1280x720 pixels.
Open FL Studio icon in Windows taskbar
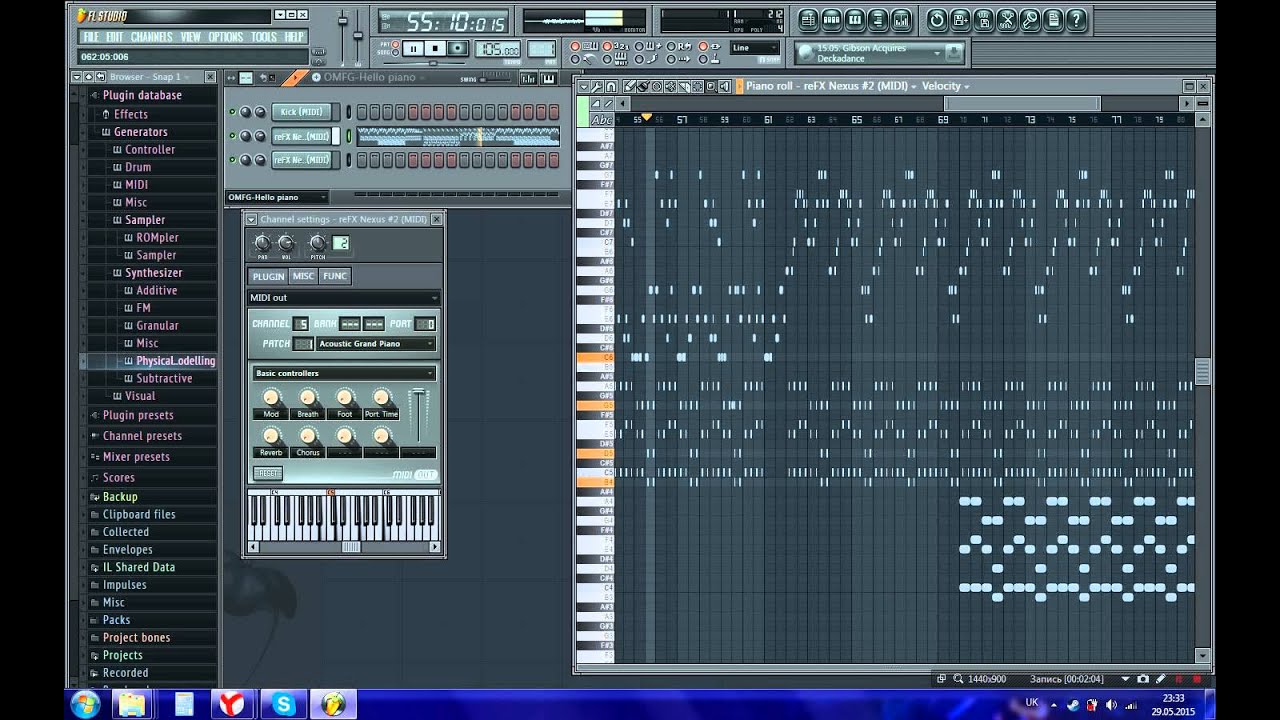(334, 704)
